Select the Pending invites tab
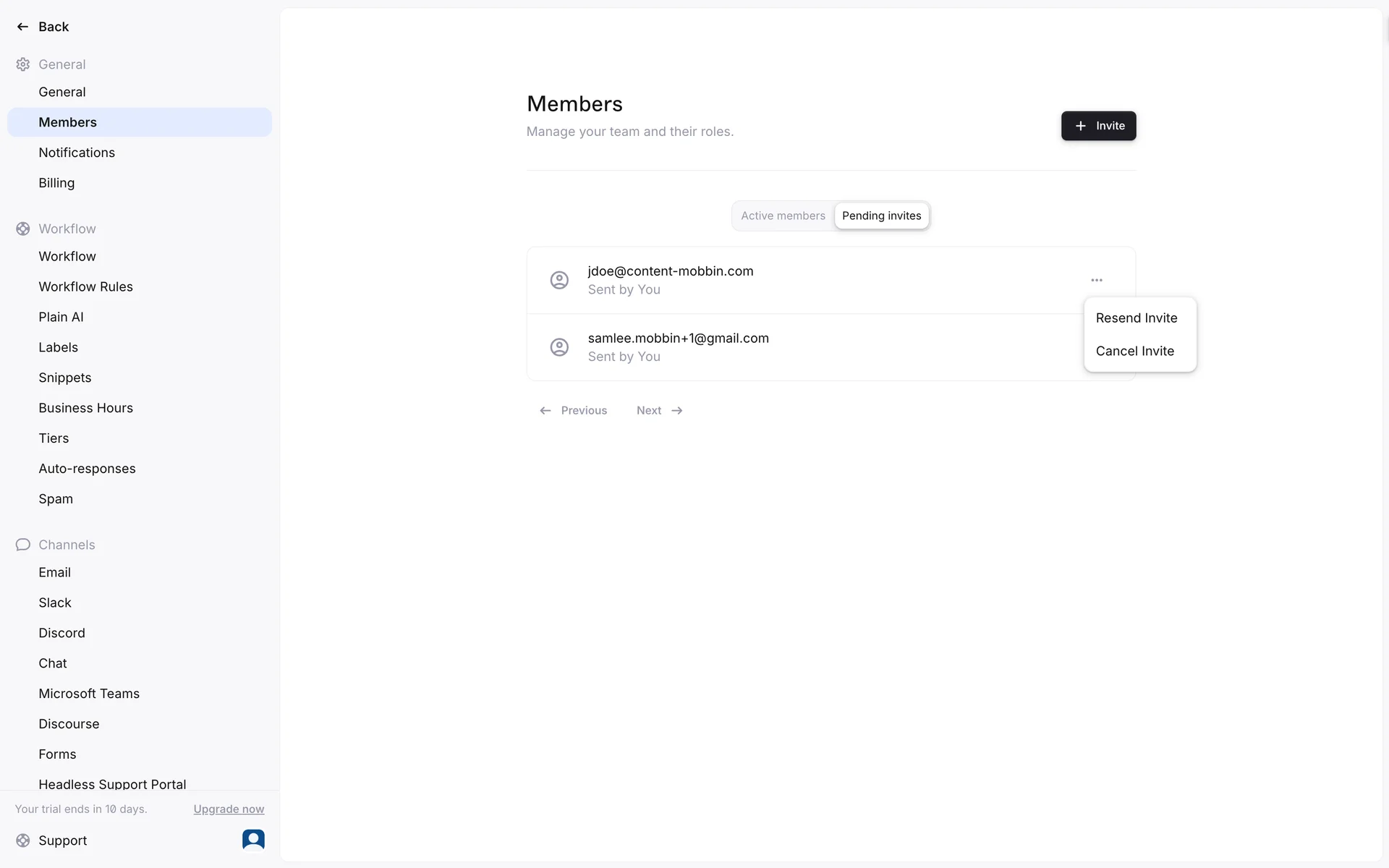 (x=881, y=216)
